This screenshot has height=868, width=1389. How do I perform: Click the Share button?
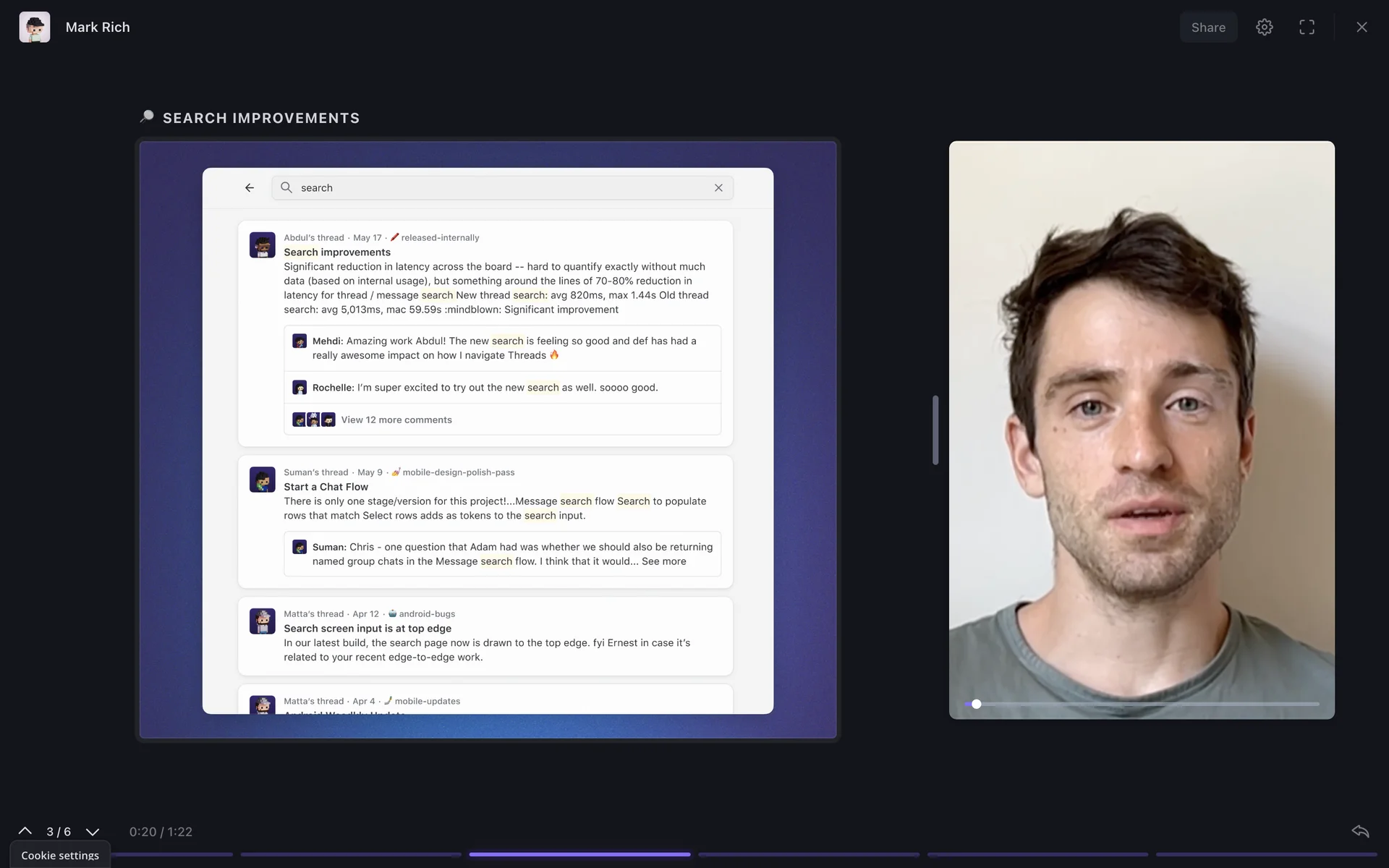pos(1208,27)
